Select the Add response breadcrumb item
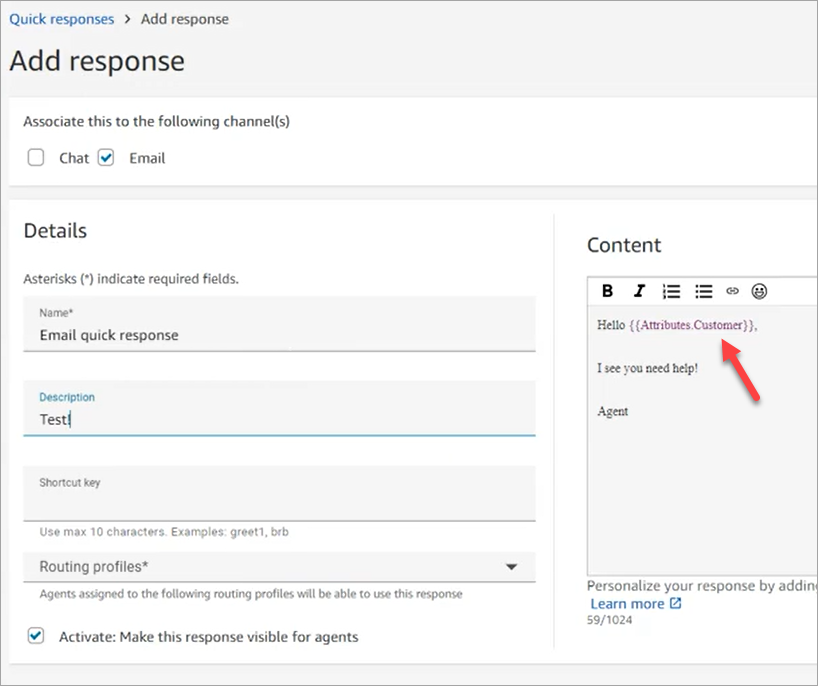This screenshot has width=818, height=686. (185, 19)
